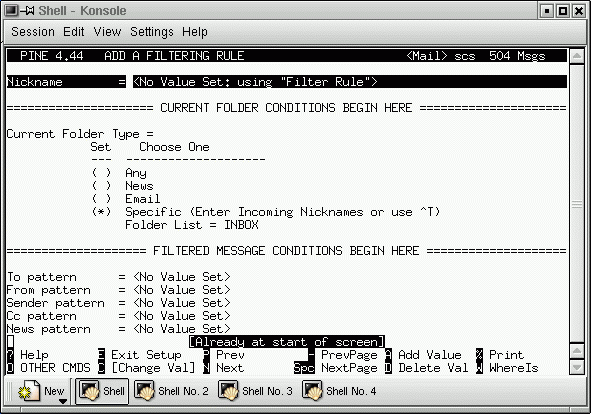Click the Prev command
Viewport: 591px width, 414px height.
224,355
